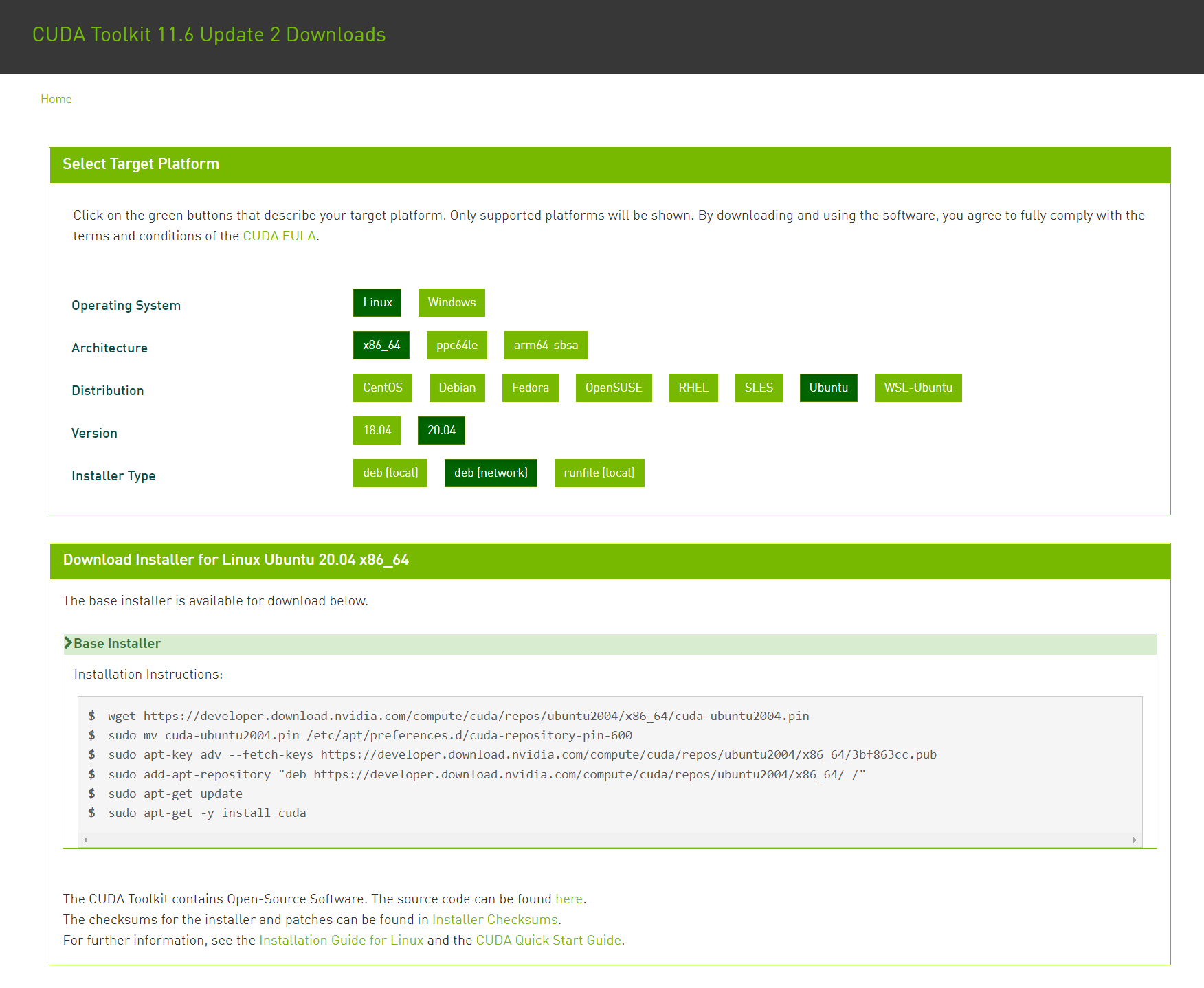
Task: Click the 'Download Installer for Linux Ubuntu' heading
Action: (236, 560)
